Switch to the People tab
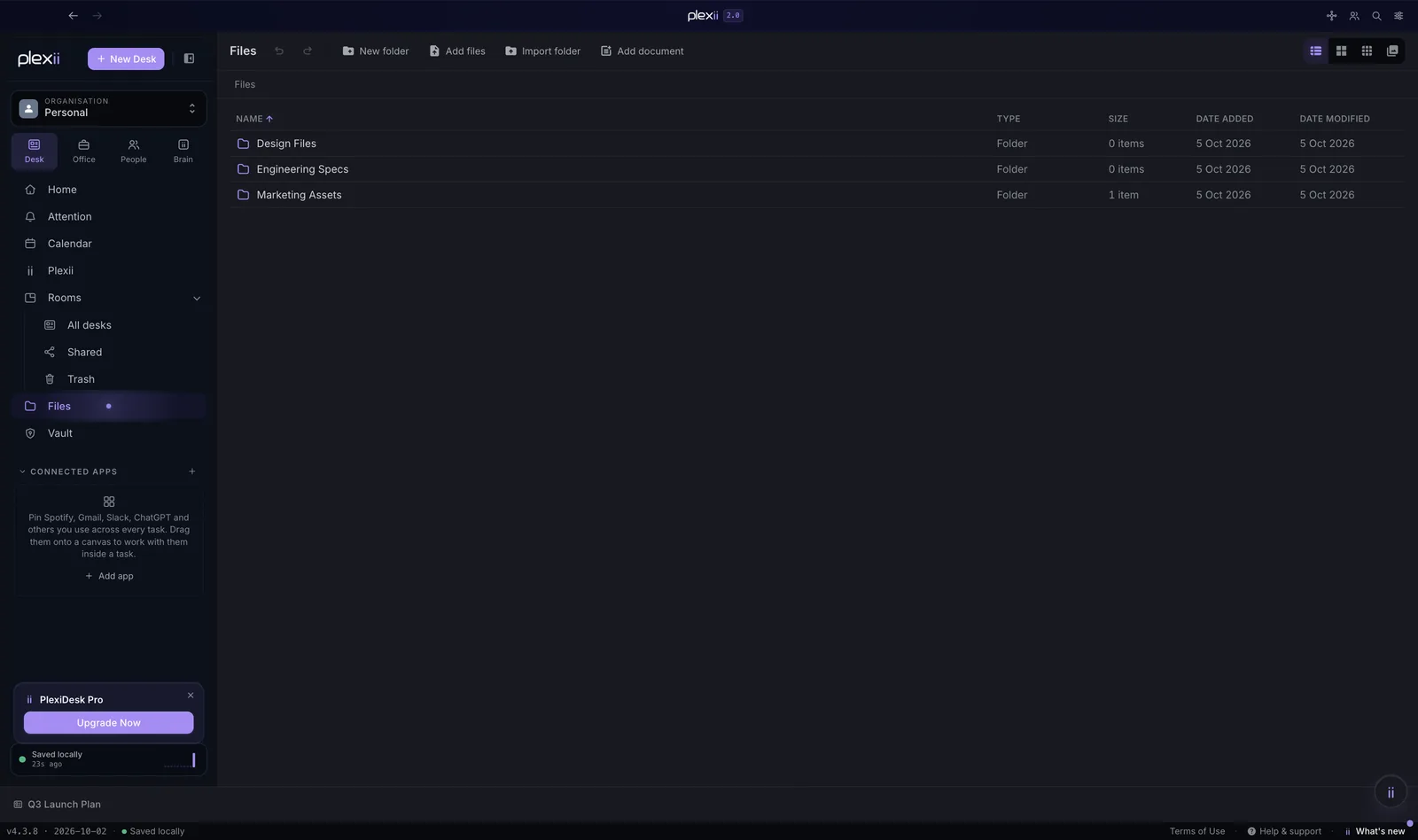This screenshot has width=1418, height=840. click(134, 151)
